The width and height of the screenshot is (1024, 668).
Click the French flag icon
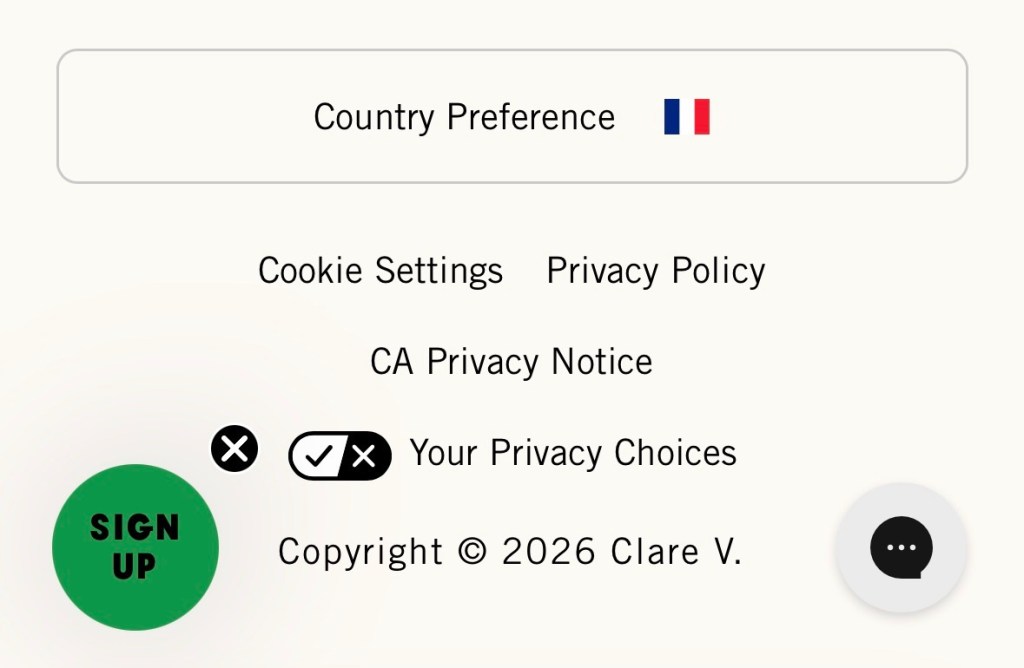(686, 116)
